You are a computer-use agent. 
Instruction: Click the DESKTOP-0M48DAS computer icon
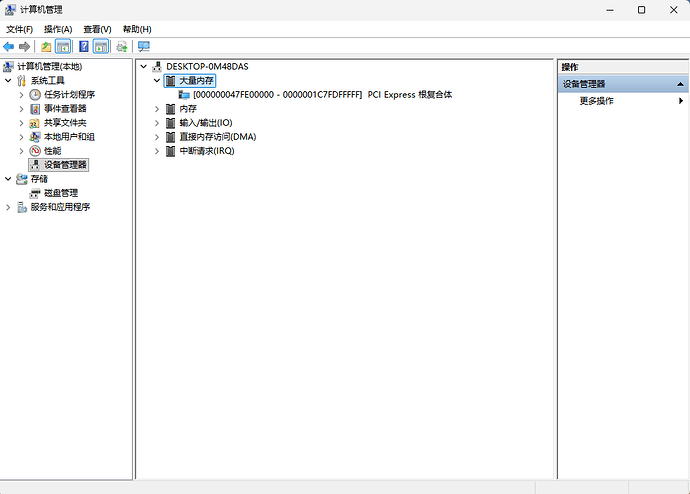pyautogui.click(x=157, y=66)
